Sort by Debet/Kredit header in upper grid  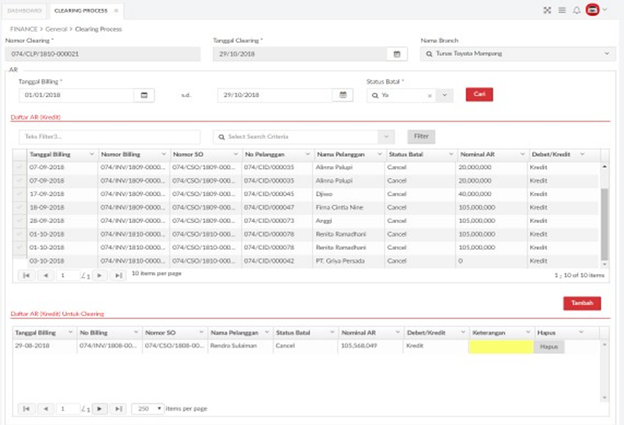click(x=551, y=154)
